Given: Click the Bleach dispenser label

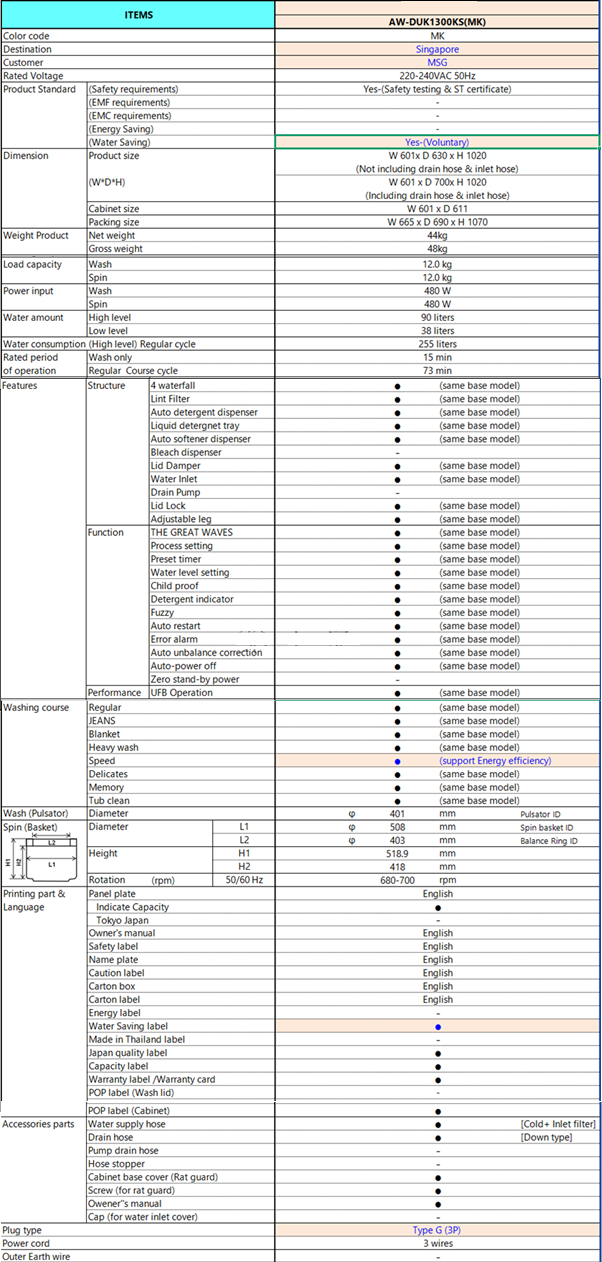Looking at the screenshot, I should click(x=187, y=452).
